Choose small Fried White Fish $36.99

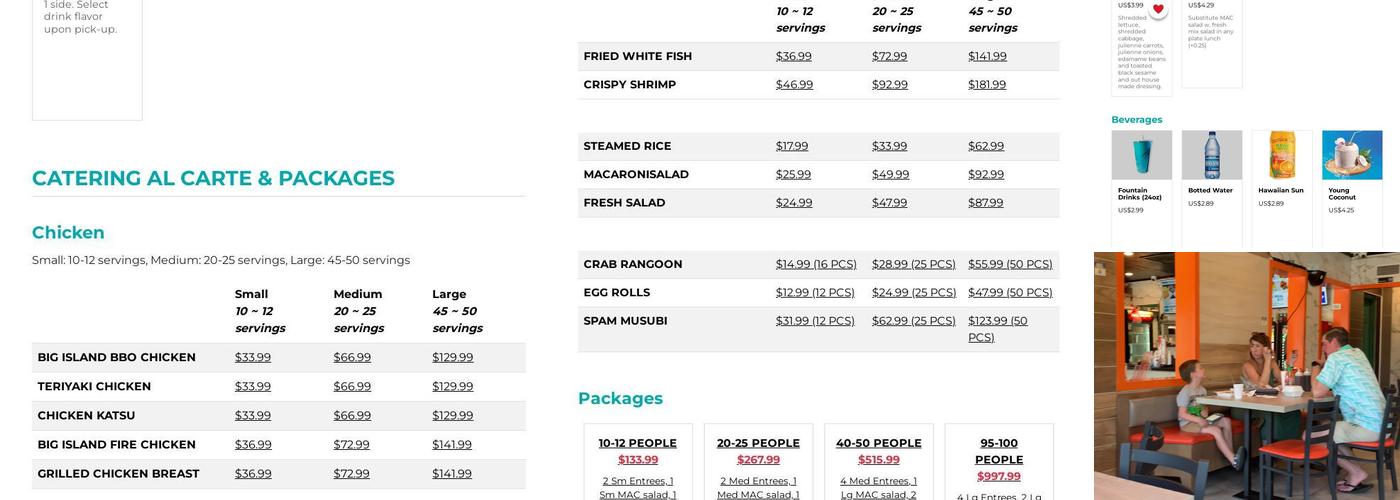[794, 56]
